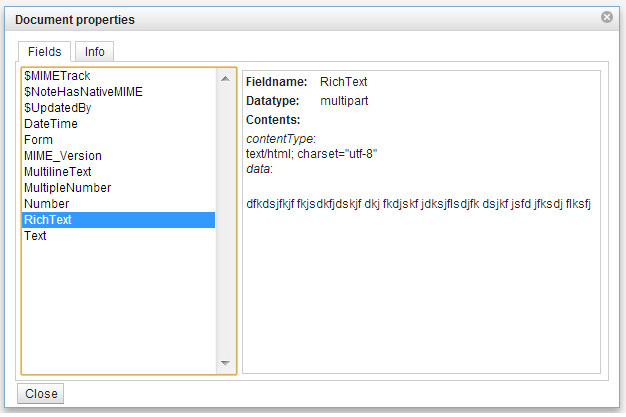Close dialog with the X icon
Screen dimensions: 626x417
pos(606,17)
